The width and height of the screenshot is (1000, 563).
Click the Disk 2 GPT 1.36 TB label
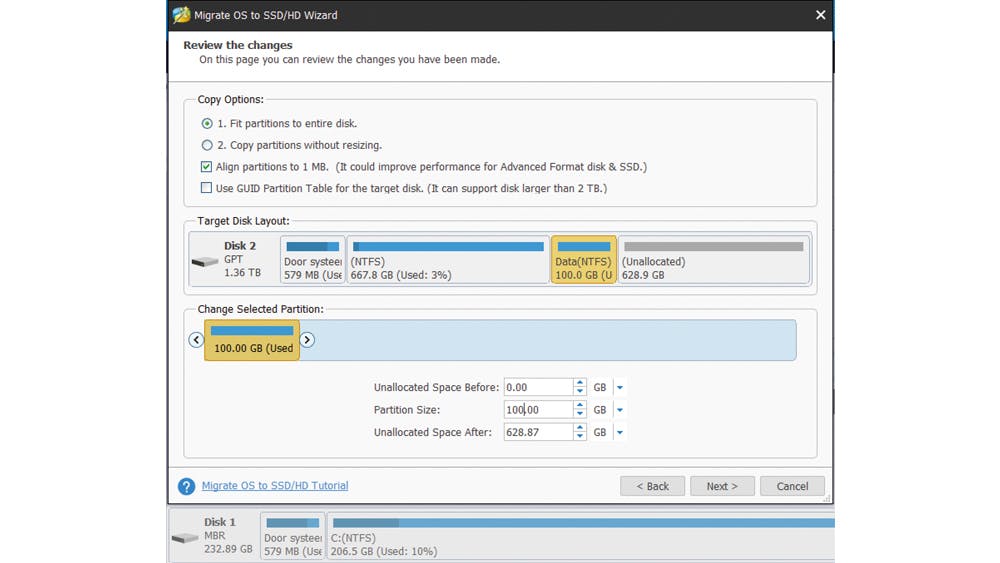[242, 259]
